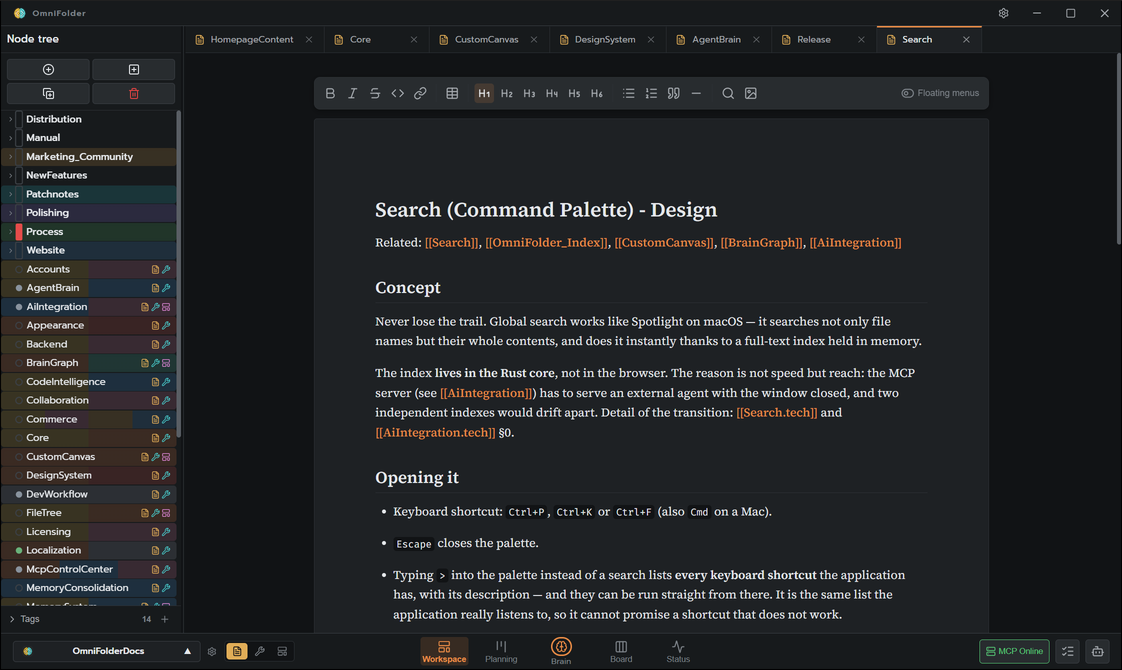Switch to the AgentBrain tab
Image resolution: width=1122 pixels, height=670 pixels.
tap(716, 39)
